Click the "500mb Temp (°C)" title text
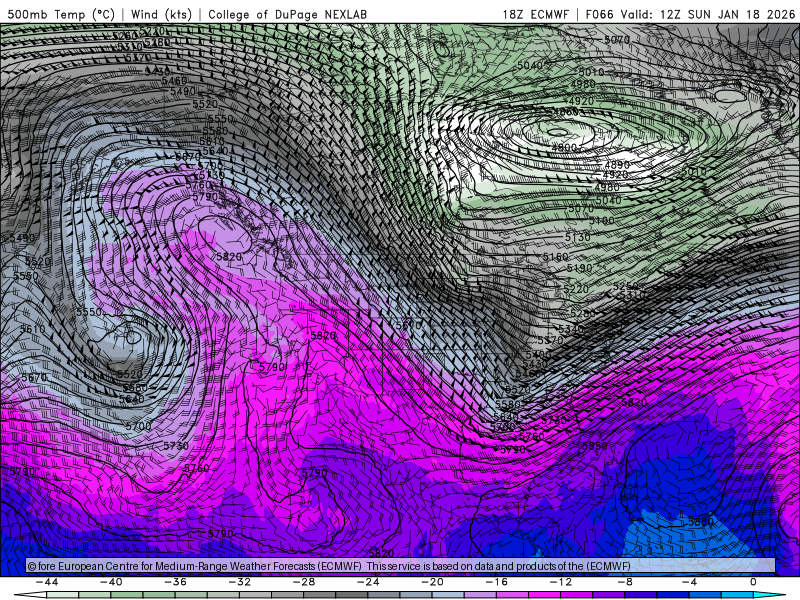The width and height of the screenshot is (800, 600). click(61, 14)
